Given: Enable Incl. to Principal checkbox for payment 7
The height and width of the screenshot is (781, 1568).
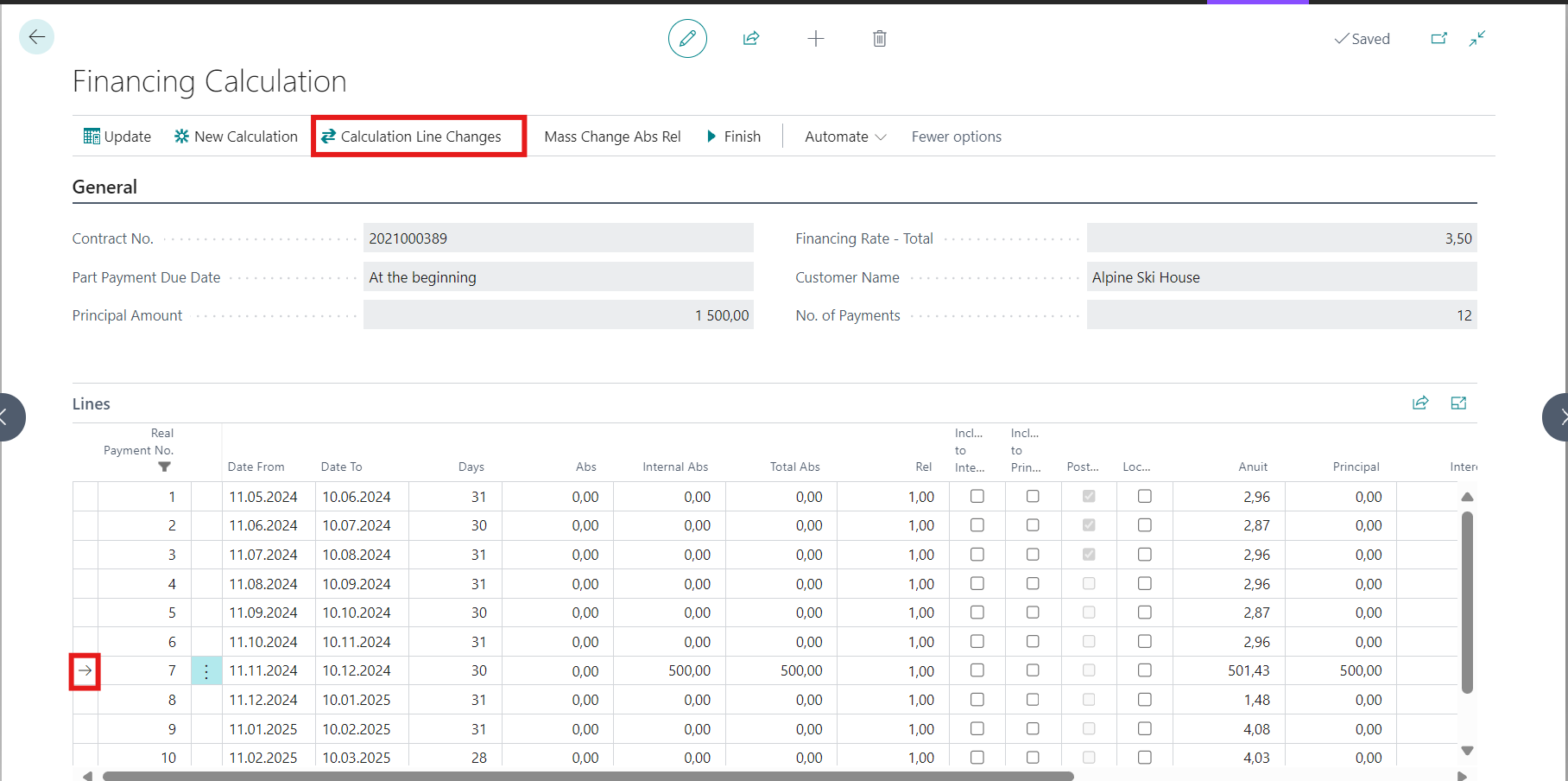Looking at the screenshot, I should [1033, 670].
